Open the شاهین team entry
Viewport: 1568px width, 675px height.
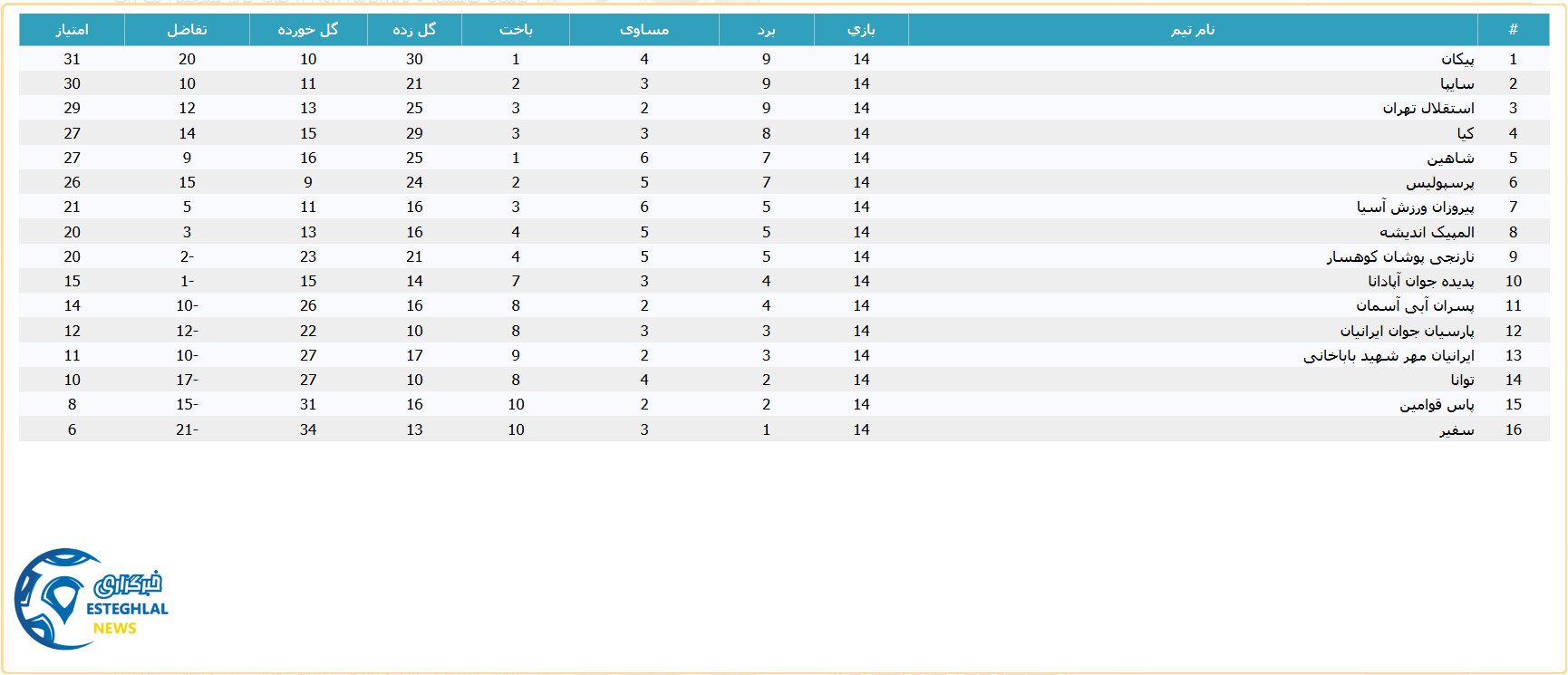click(x=1450, y=158)
